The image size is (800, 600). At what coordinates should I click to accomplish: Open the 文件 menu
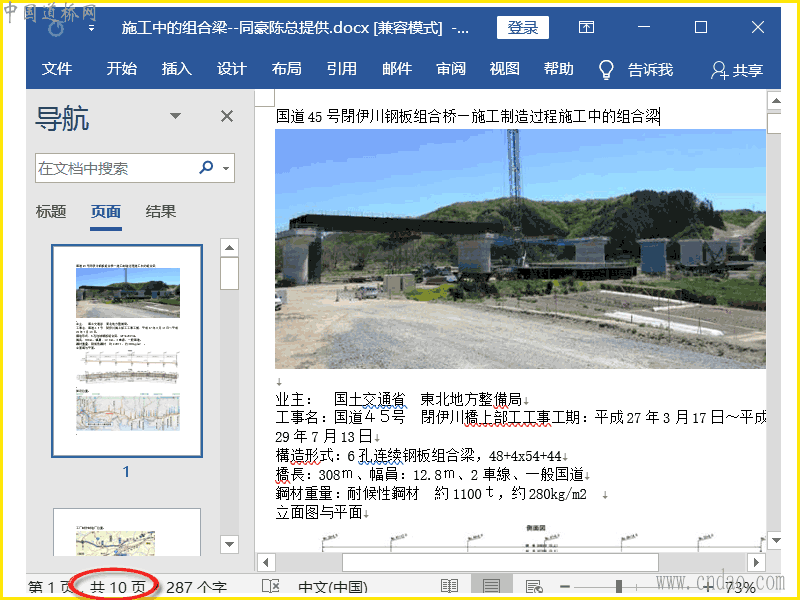click(x=57, y=69)
